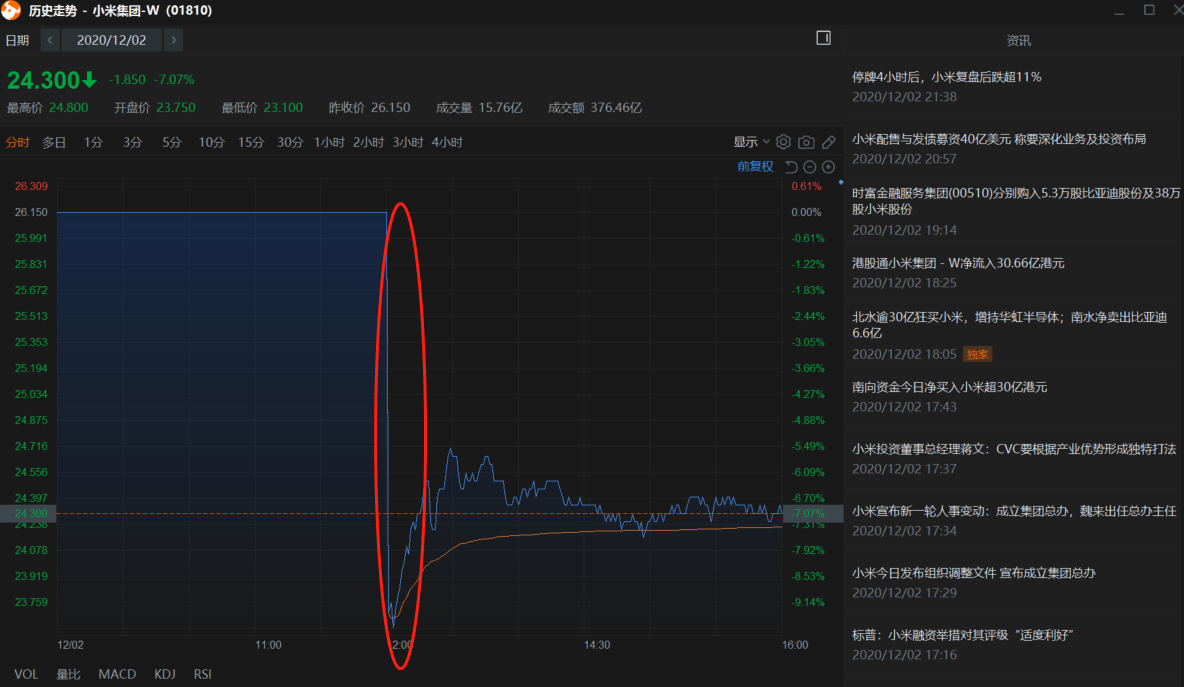
Task: Switch to the 4小时 interval
Action: (447, 142)
